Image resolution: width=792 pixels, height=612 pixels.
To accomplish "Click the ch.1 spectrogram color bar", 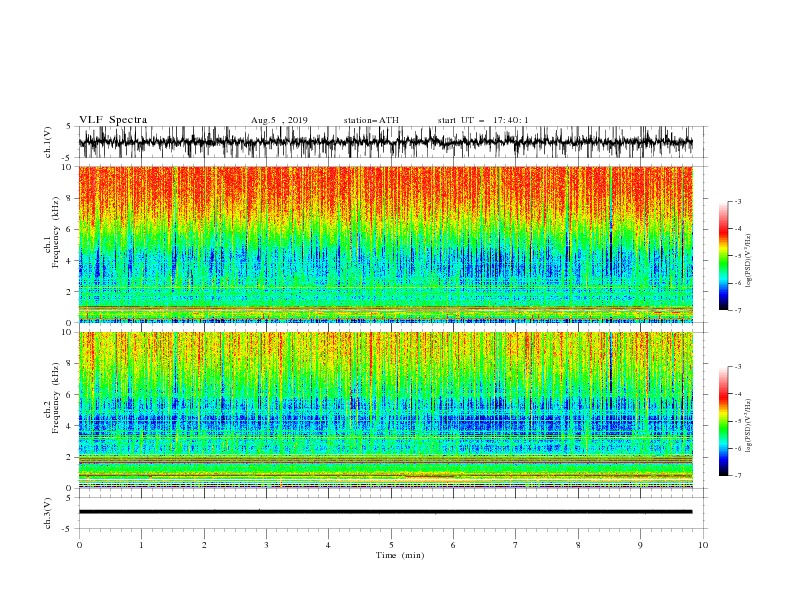I will 724,256.
